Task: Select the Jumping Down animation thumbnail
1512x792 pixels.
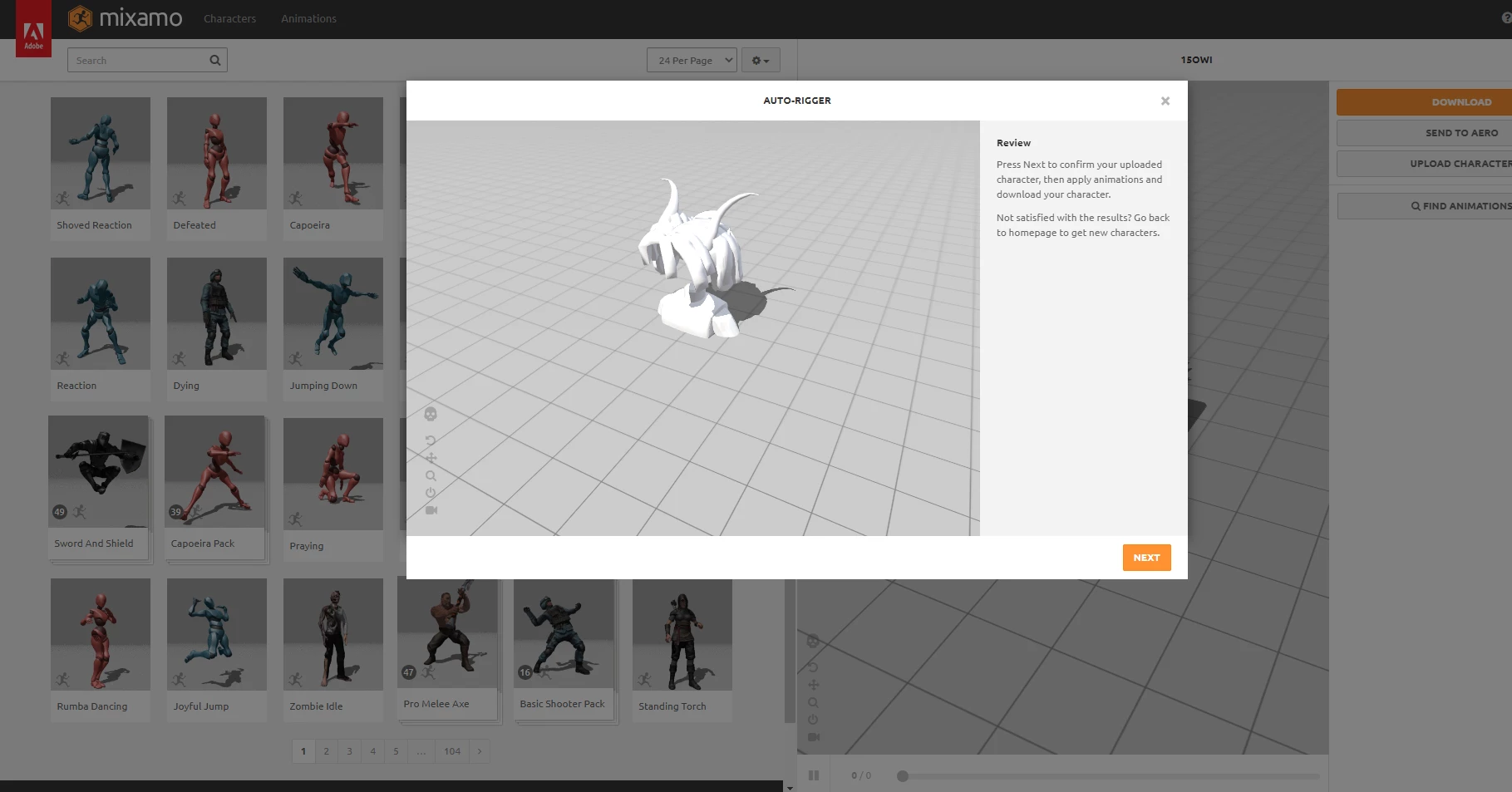Action: (333, 314)
